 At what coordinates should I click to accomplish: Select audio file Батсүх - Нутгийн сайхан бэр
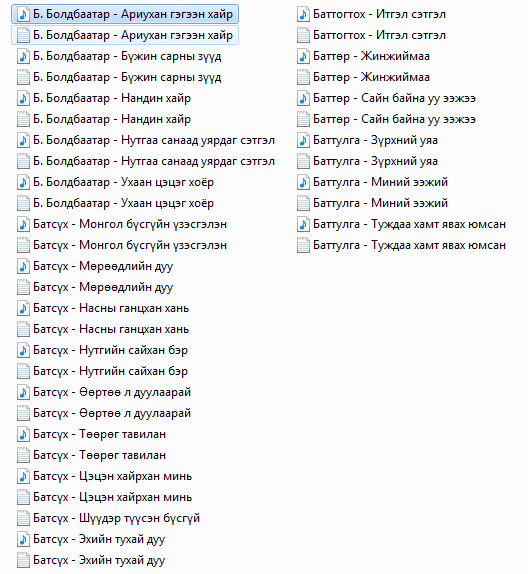(x=103, y=350)
